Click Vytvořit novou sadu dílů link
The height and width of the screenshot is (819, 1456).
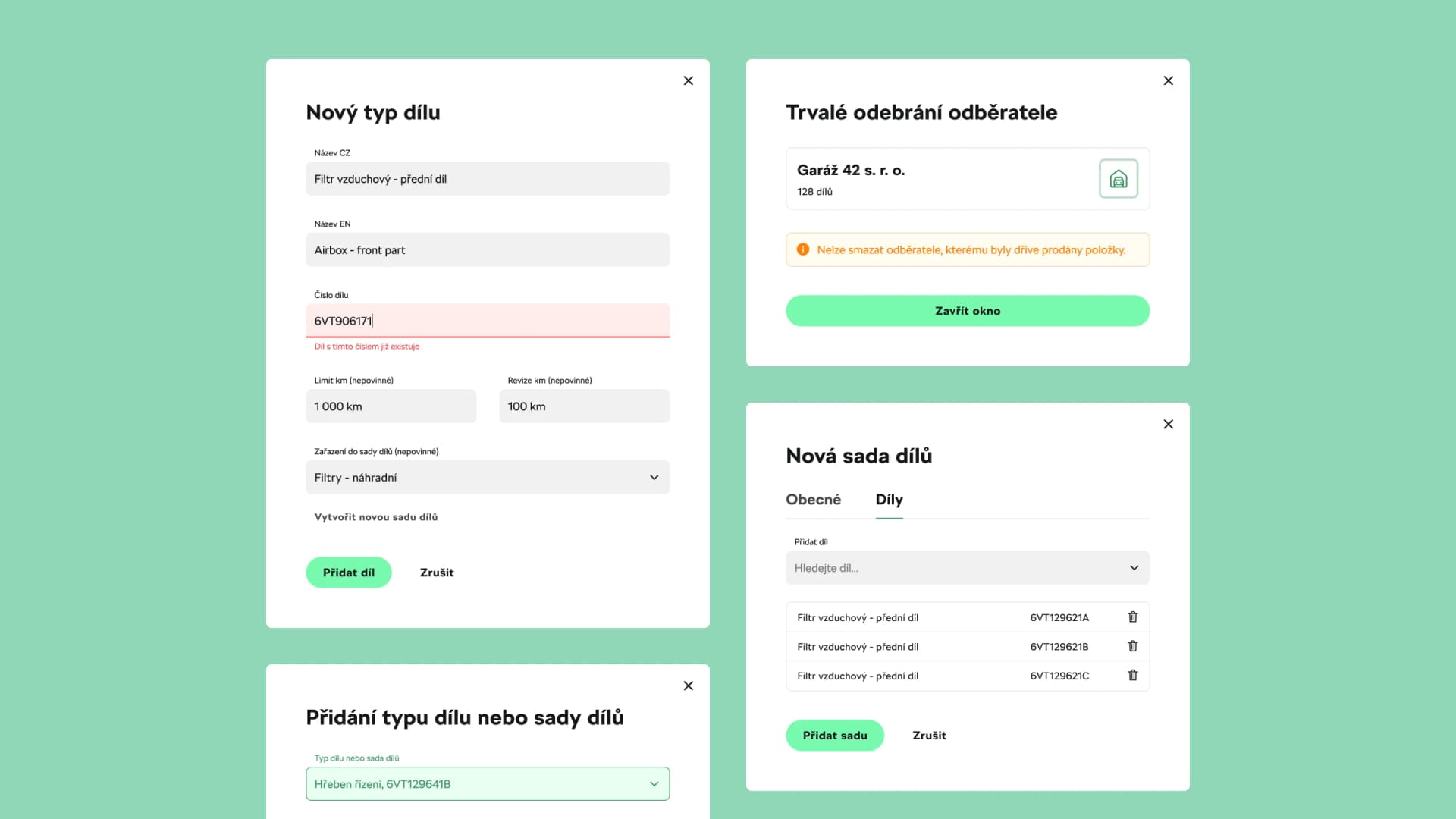[x=375, y=517]
